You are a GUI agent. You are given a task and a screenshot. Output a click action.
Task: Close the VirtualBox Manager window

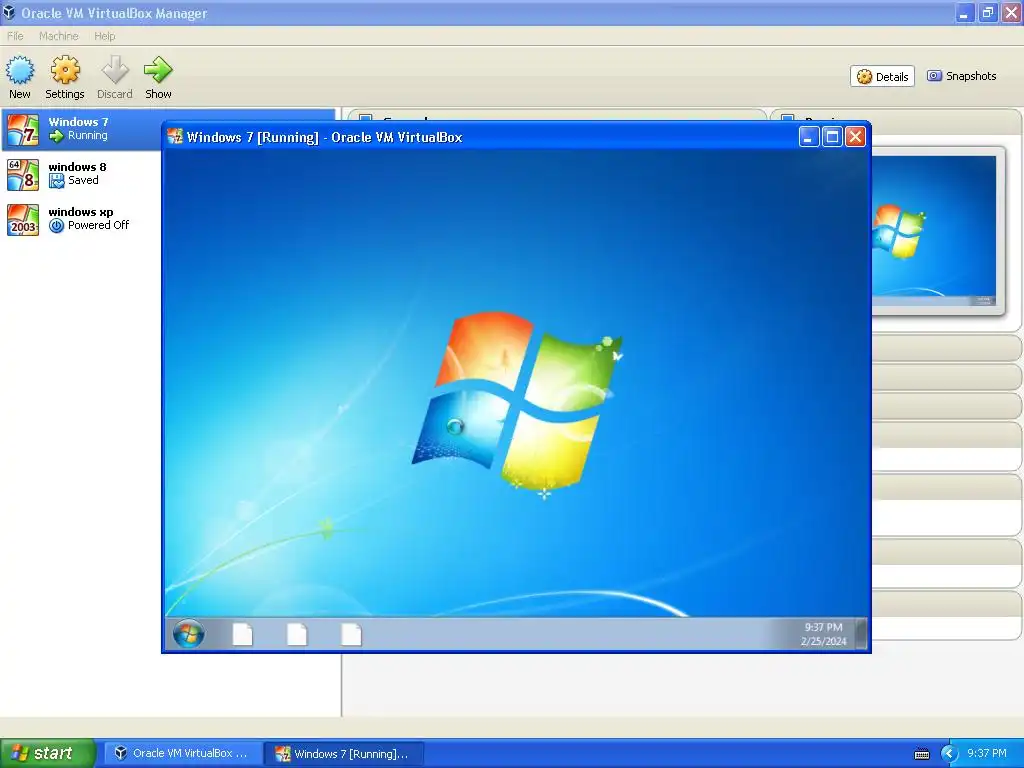1011,12
